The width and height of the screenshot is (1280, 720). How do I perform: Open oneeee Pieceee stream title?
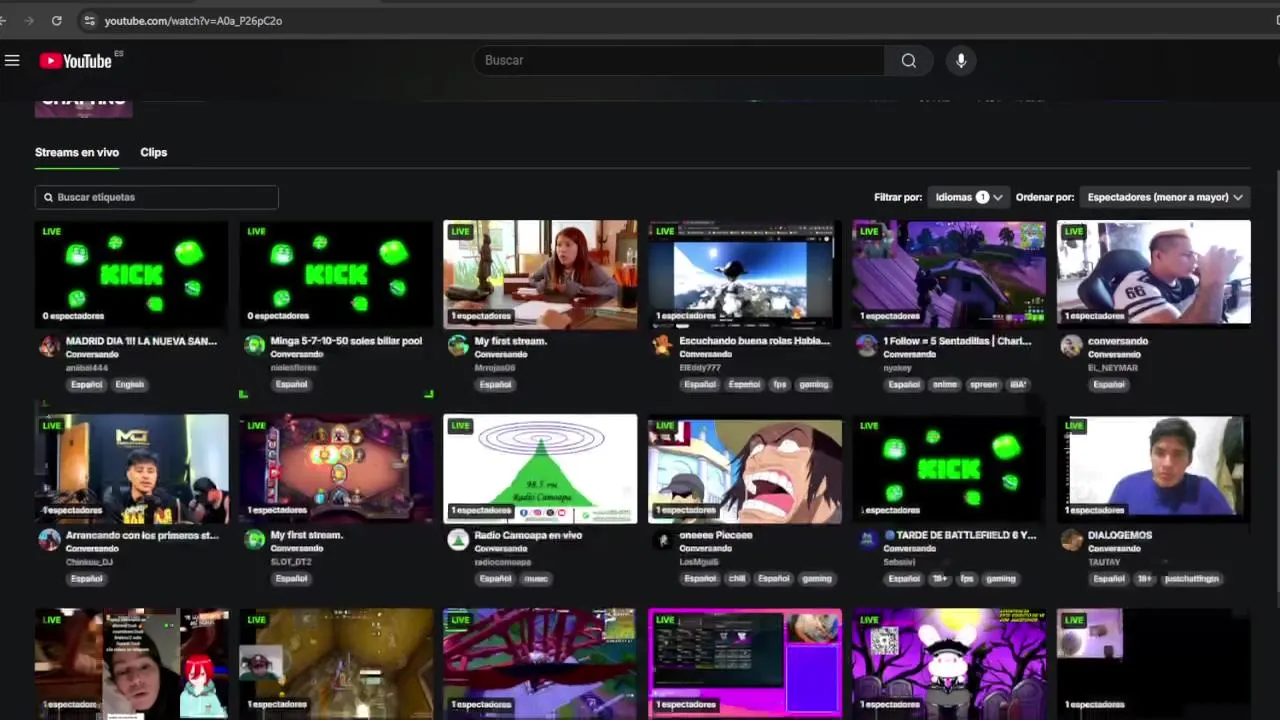pos(716,535)
